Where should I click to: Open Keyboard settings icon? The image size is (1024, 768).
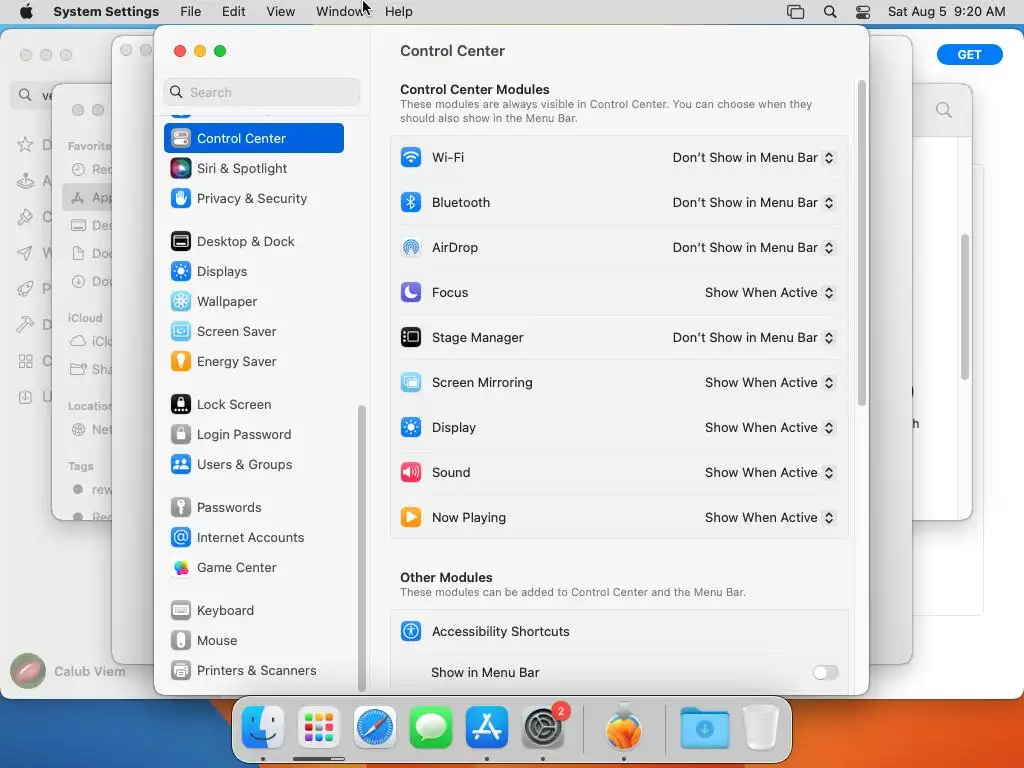[x=181, y=611]
